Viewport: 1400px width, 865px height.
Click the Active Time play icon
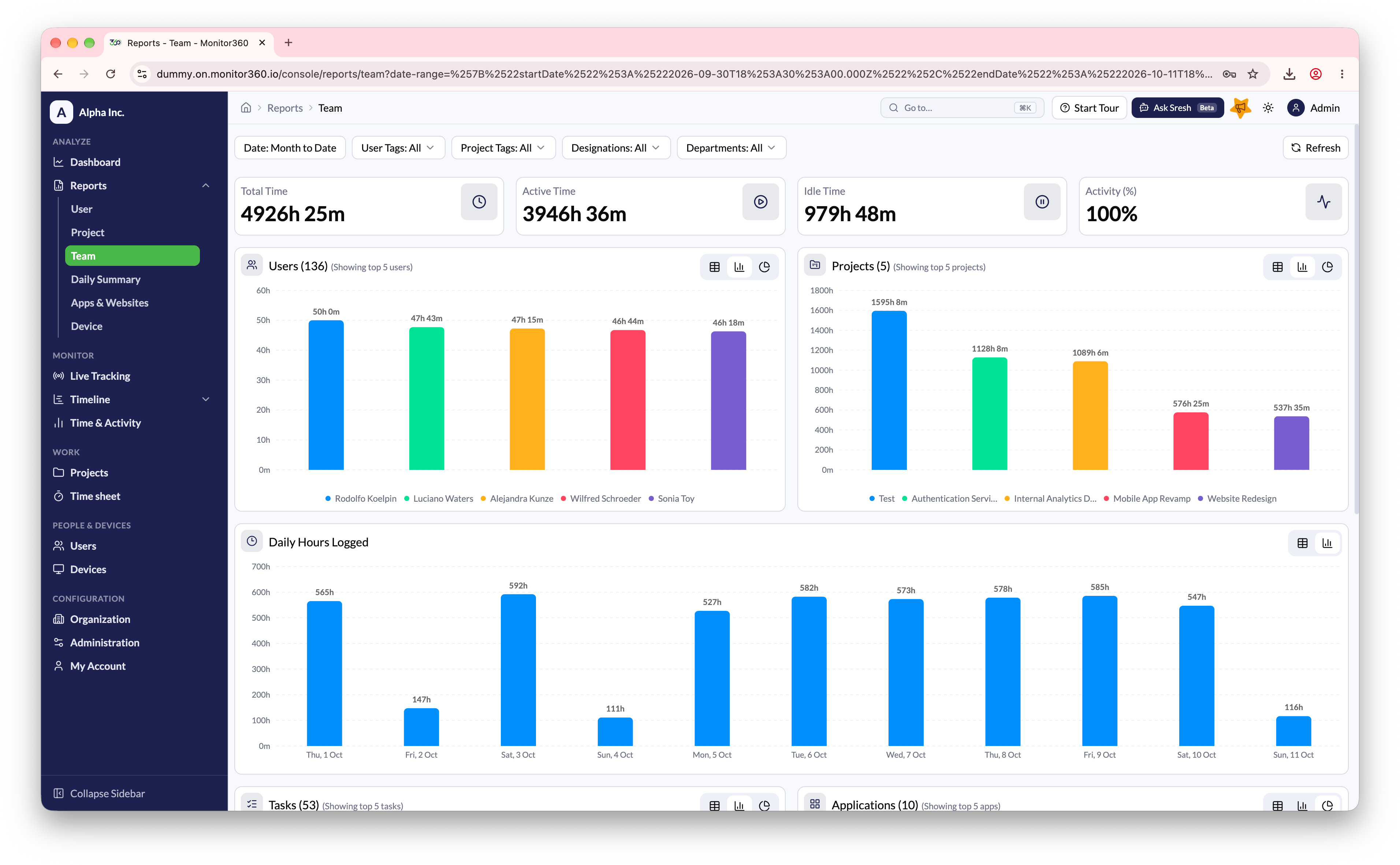pos(761,201)
